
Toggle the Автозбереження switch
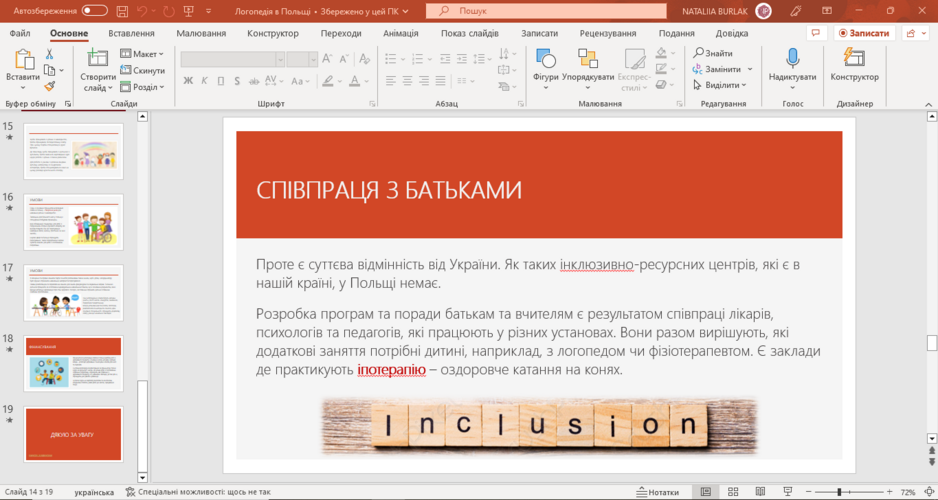95,11
